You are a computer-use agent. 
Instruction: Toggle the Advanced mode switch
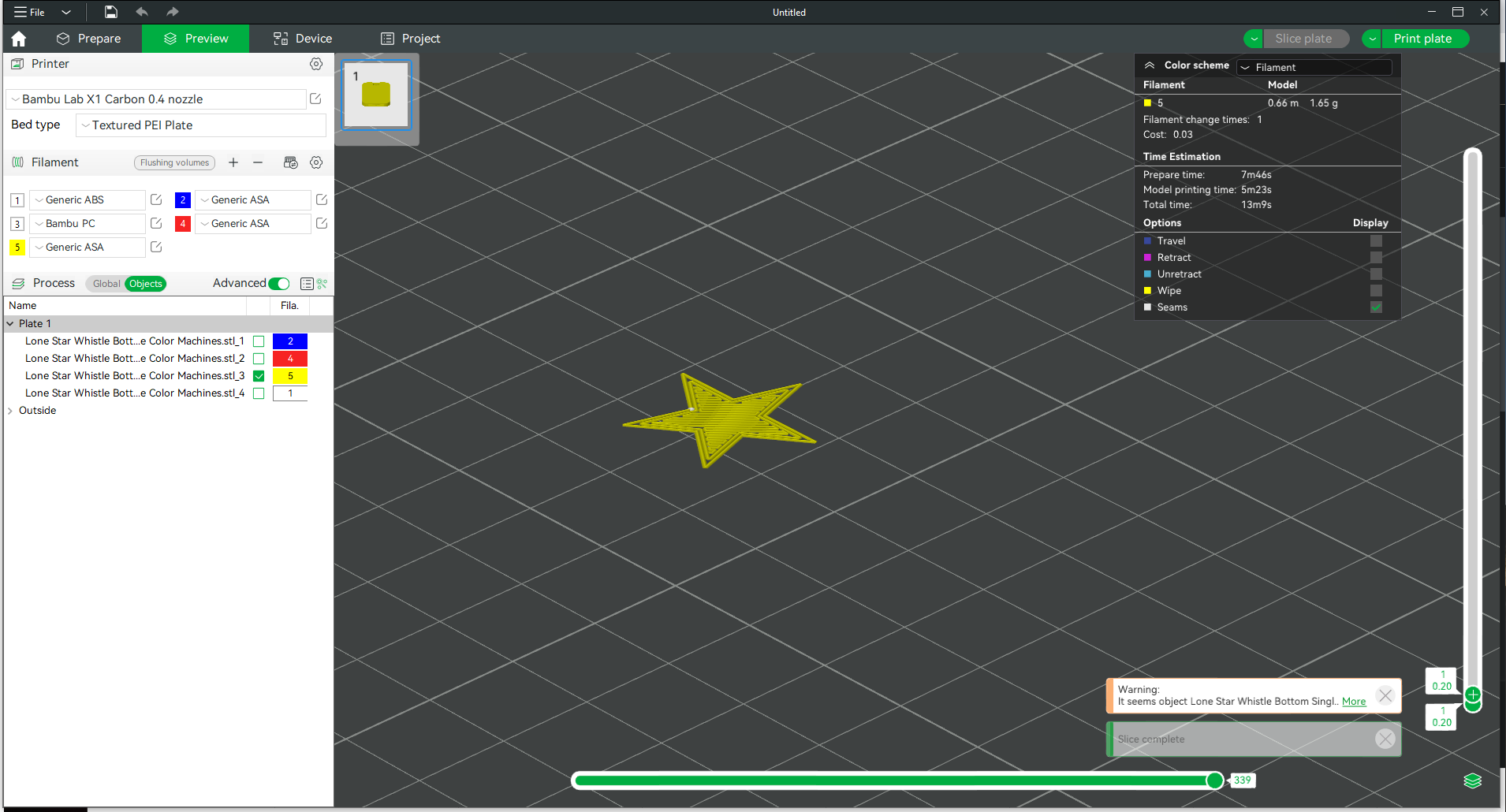(x=279, y=284)
